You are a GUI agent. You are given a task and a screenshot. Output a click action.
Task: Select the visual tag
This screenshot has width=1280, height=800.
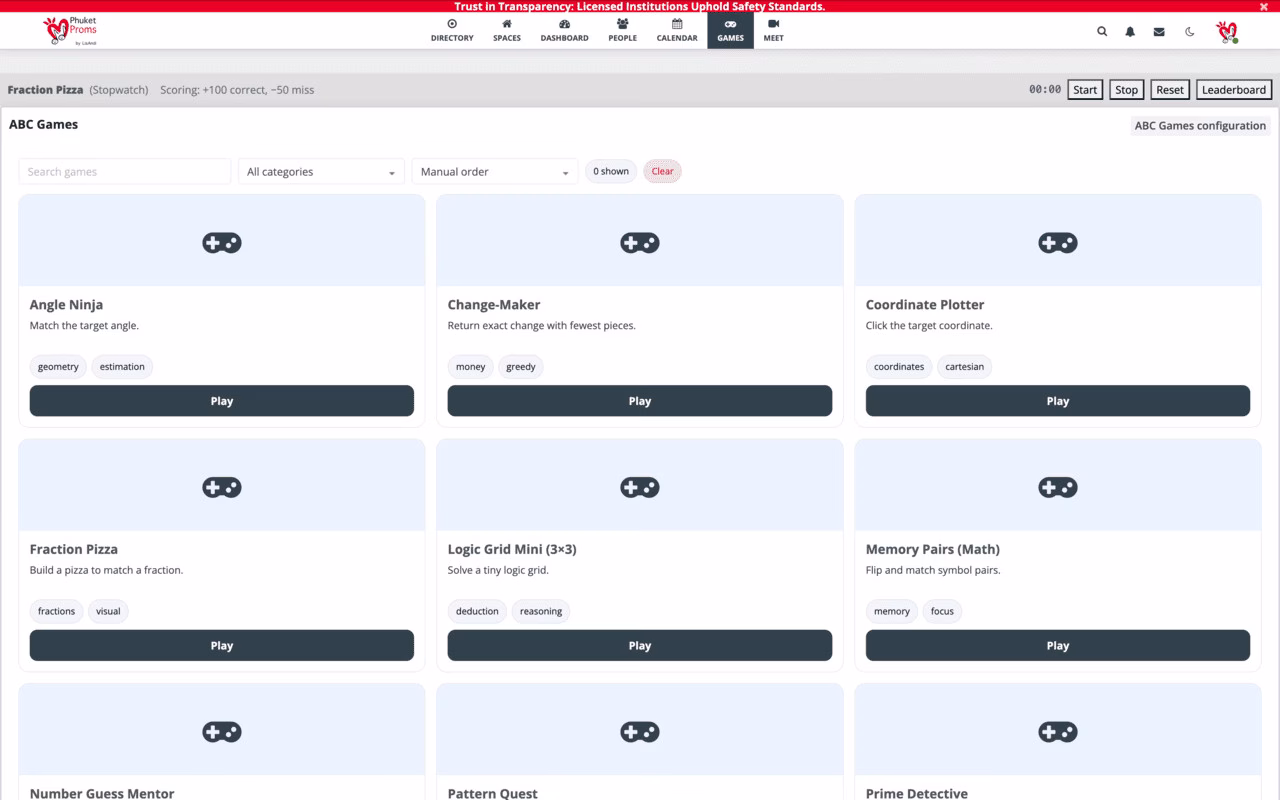click(108, 611)
